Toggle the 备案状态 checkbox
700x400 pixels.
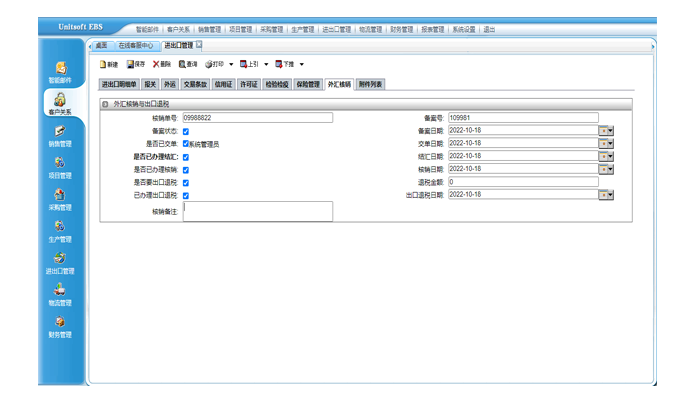[x=186, y=131]
